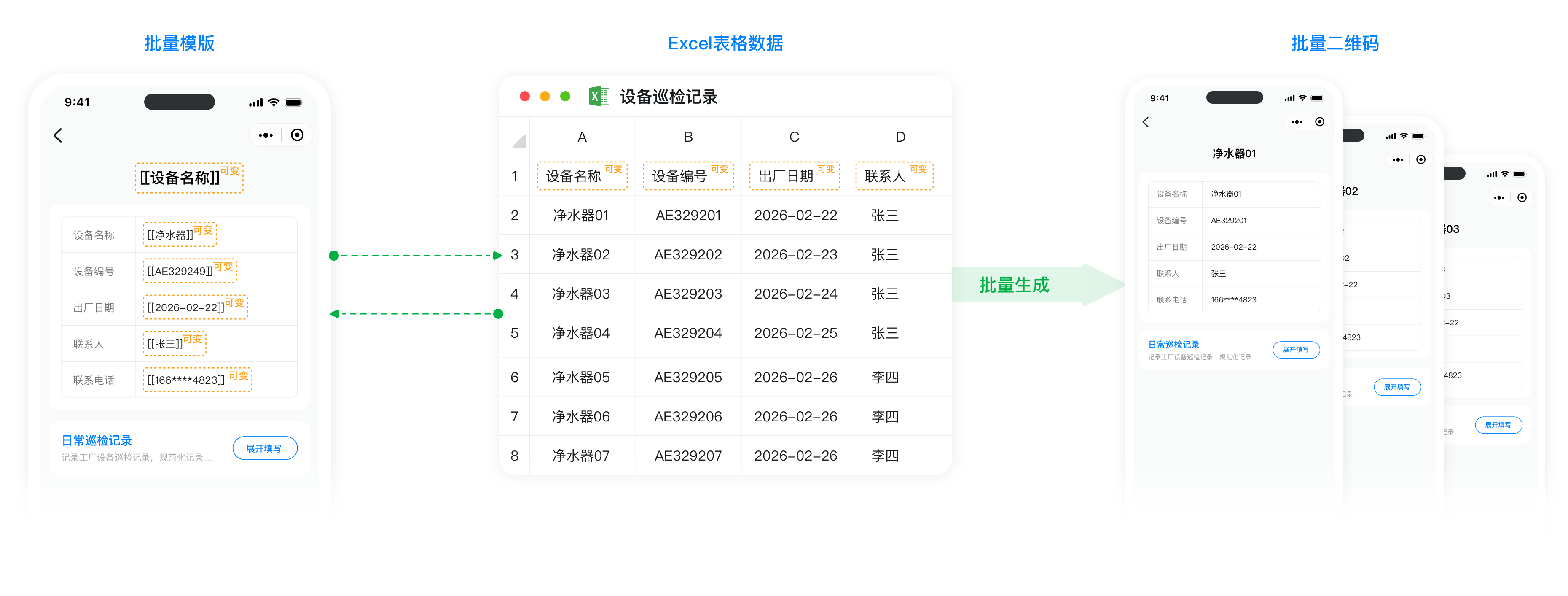Click the 出厂日期 header cell in the sheet

tap(795, 175)
